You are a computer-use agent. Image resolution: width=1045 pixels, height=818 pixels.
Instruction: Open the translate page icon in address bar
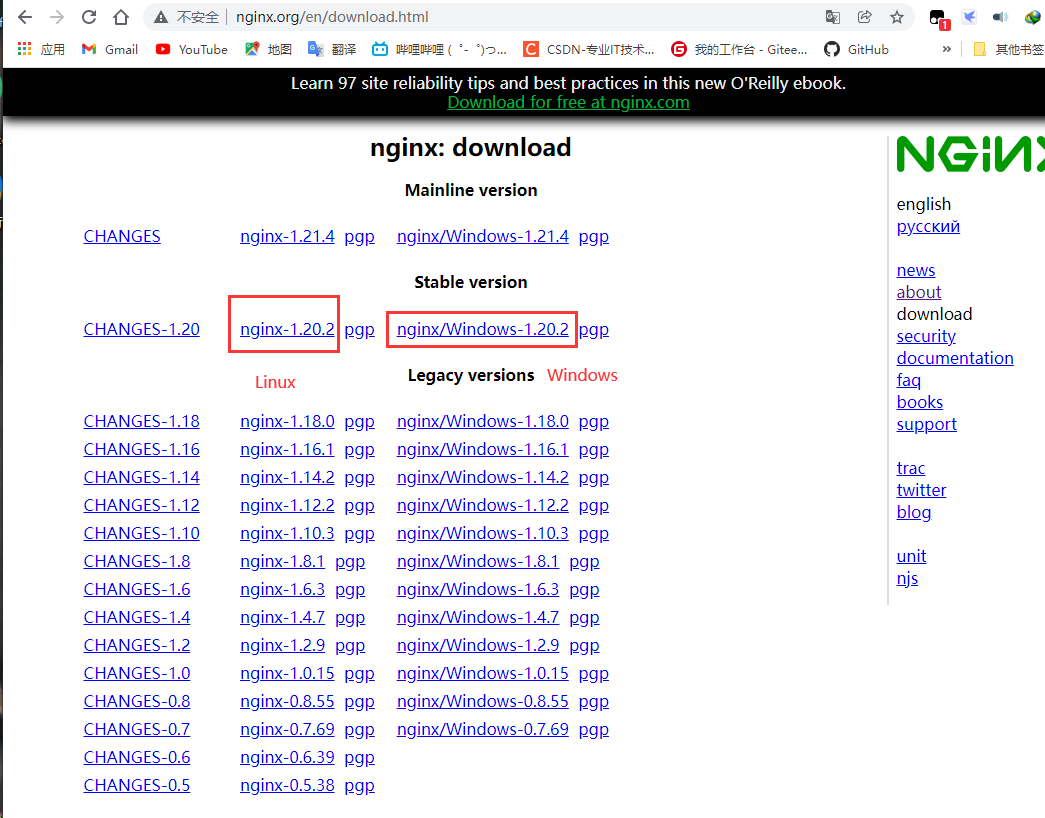(832, 17)
